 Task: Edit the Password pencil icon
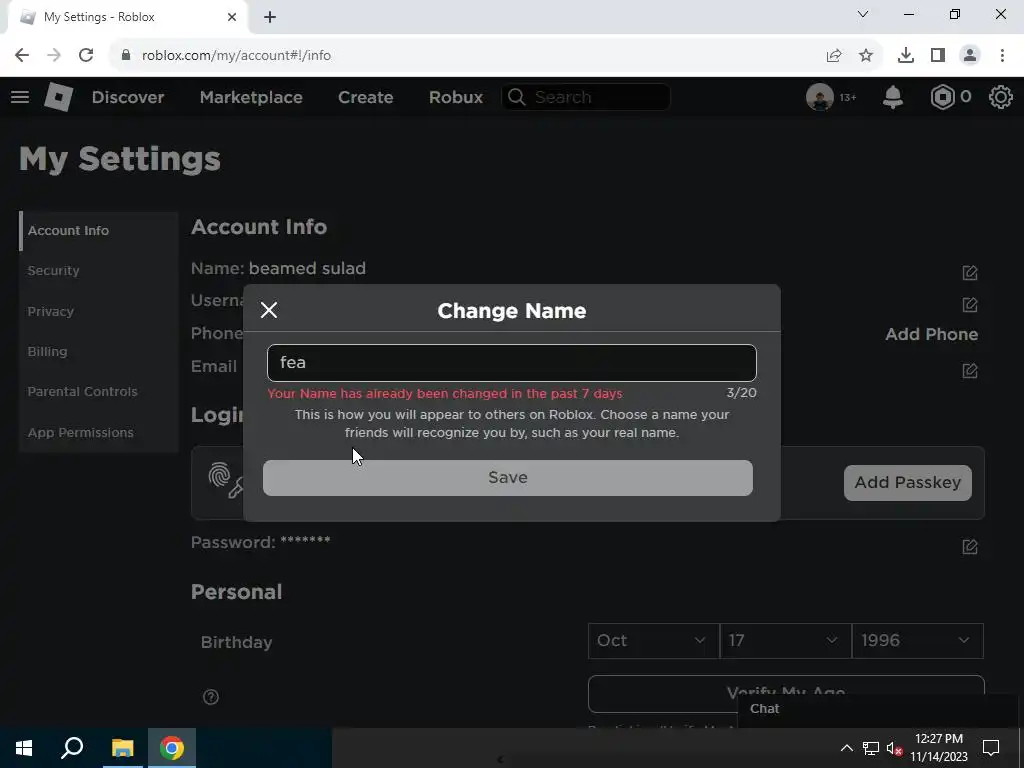coord(970,546)
